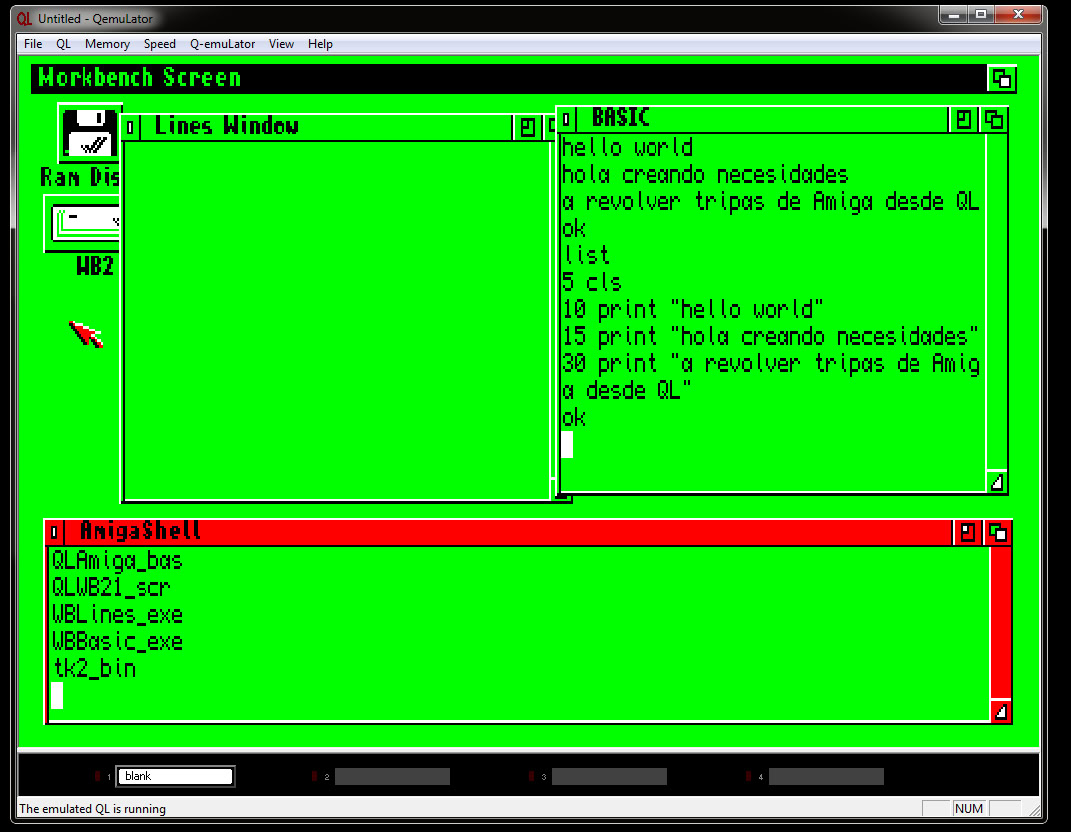Click the Lines Window title bar
Screen dimensions: 1071x832
(x=326, y=127)
